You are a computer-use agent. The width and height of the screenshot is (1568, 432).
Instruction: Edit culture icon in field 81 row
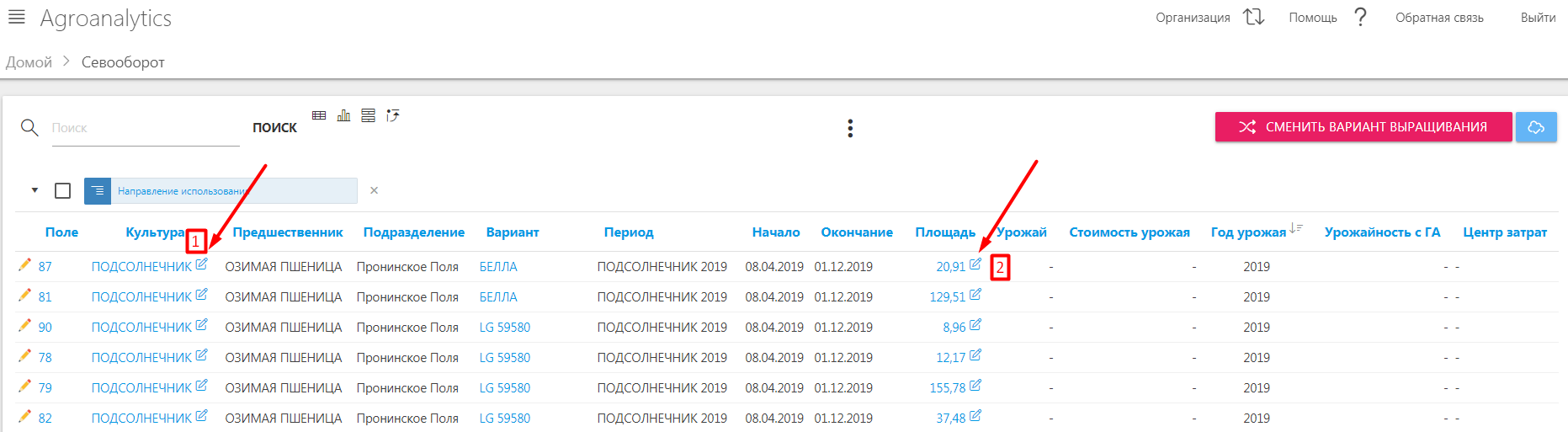[x=201, y=295]
